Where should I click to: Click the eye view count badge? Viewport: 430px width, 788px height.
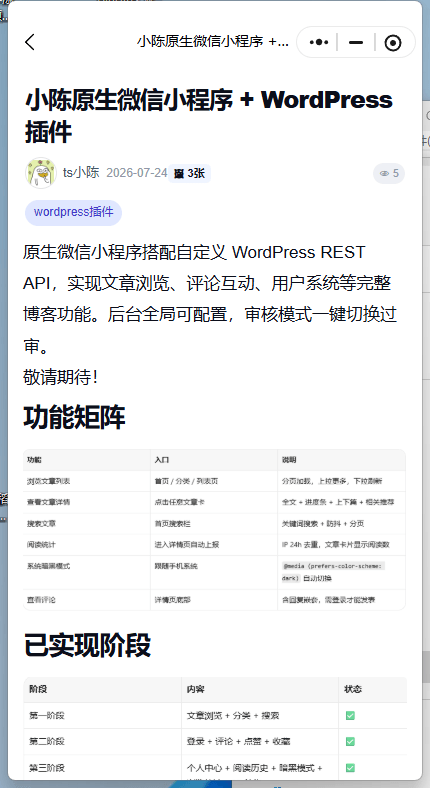pyautogui.click(x=389, y=173)
